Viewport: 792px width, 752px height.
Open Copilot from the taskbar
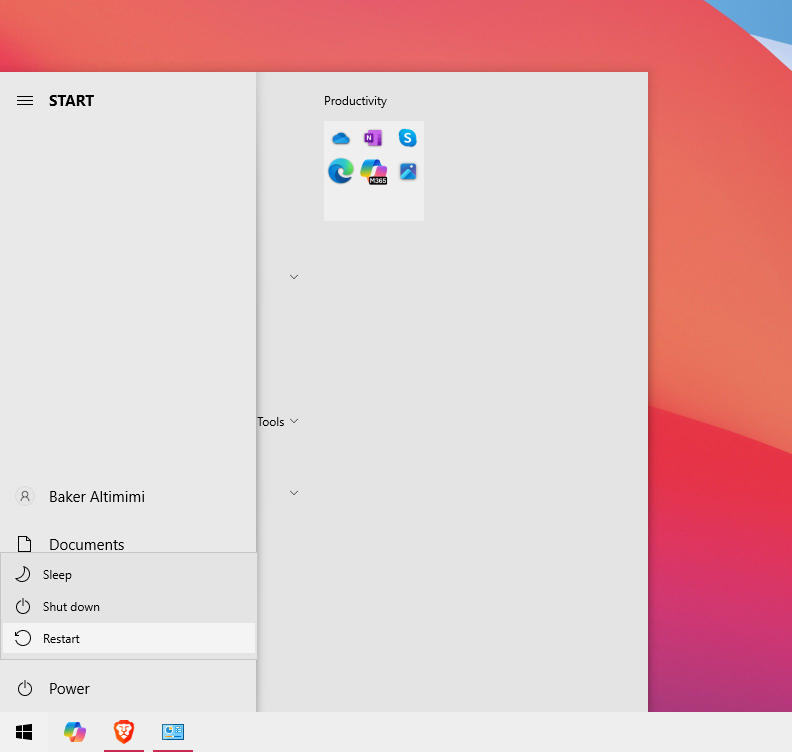click(x=75, y=732)
